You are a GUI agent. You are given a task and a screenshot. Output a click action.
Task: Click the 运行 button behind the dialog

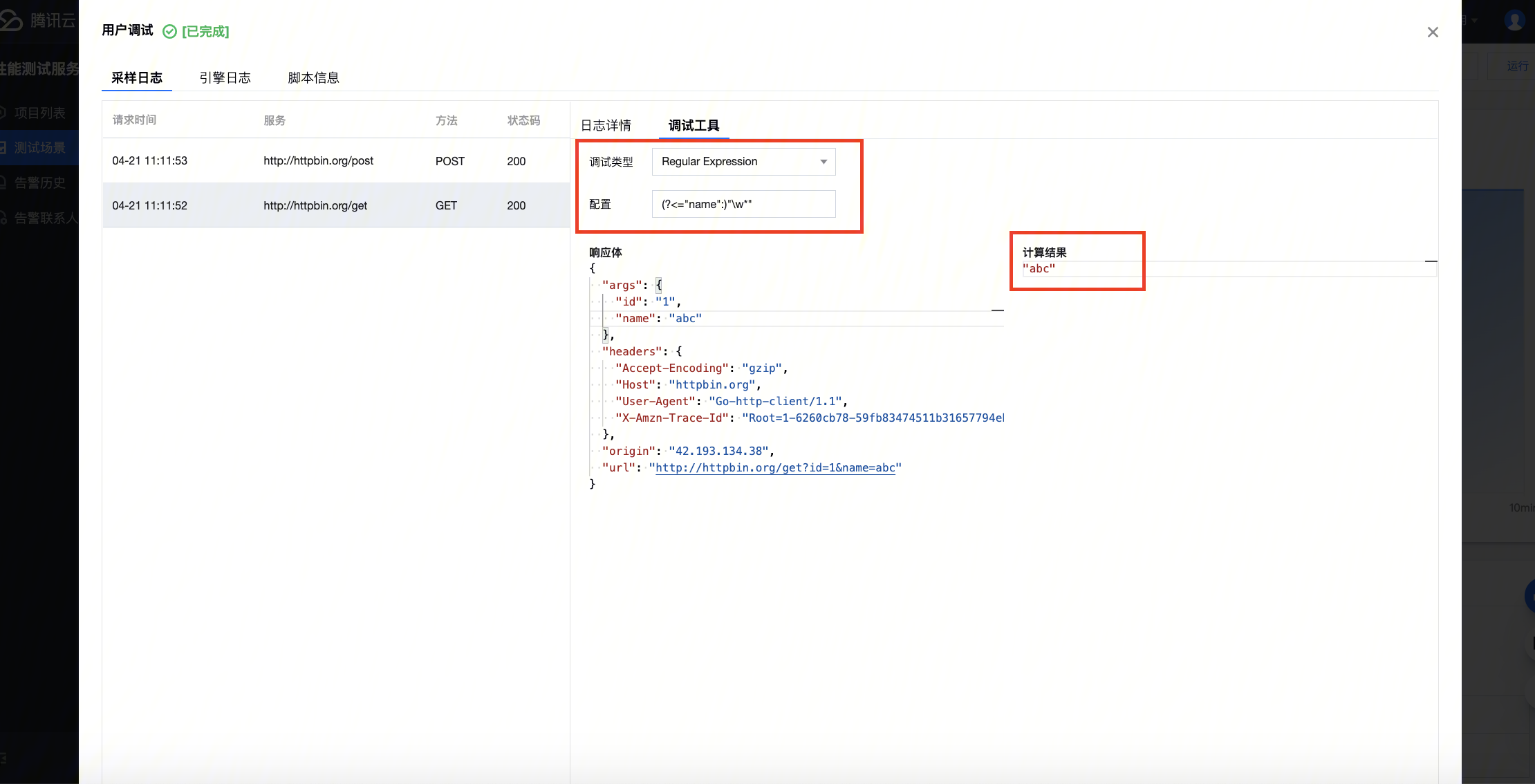(1517, 66)
